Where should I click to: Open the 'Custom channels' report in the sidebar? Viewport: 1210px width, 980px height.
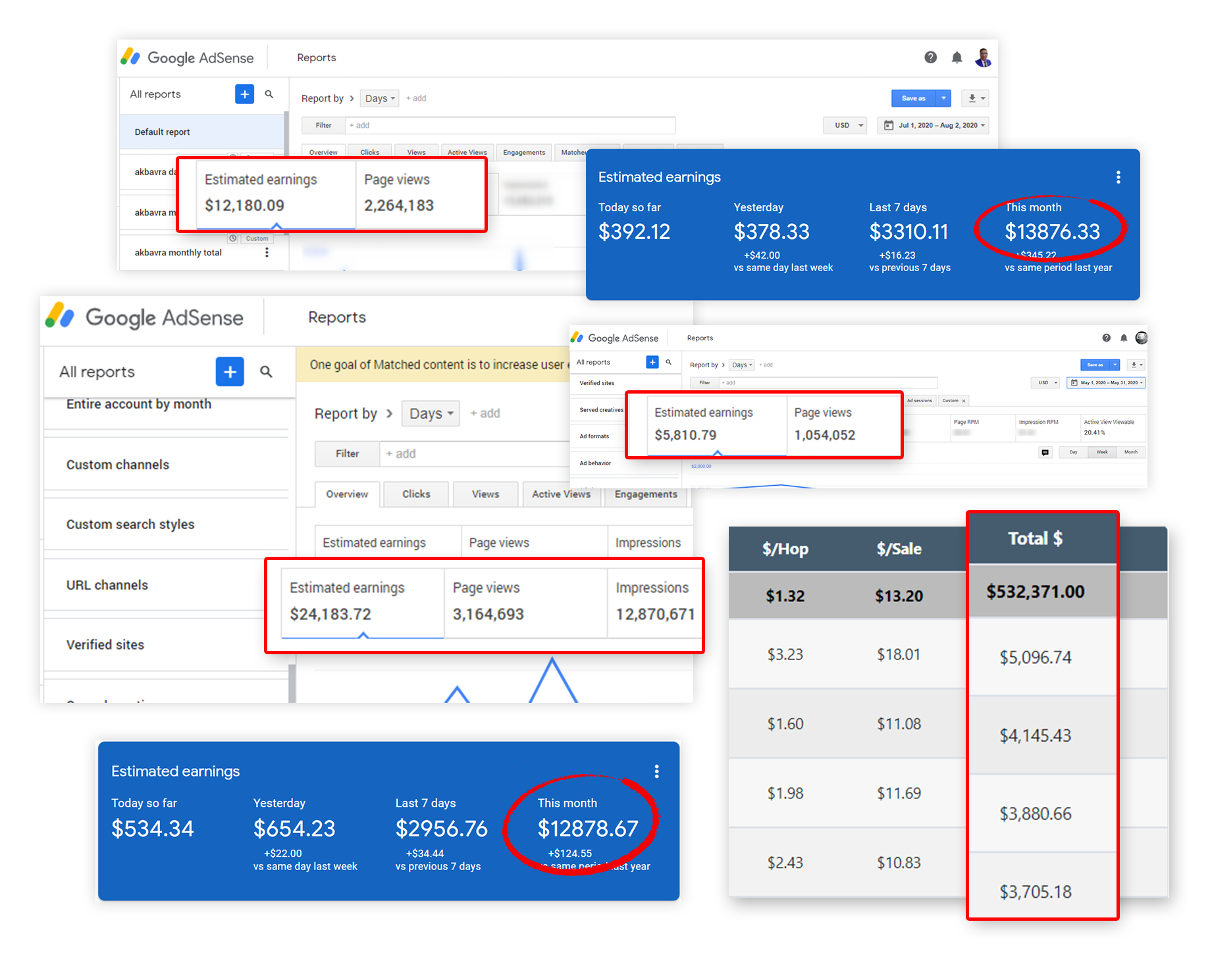[x=118, y=465]
